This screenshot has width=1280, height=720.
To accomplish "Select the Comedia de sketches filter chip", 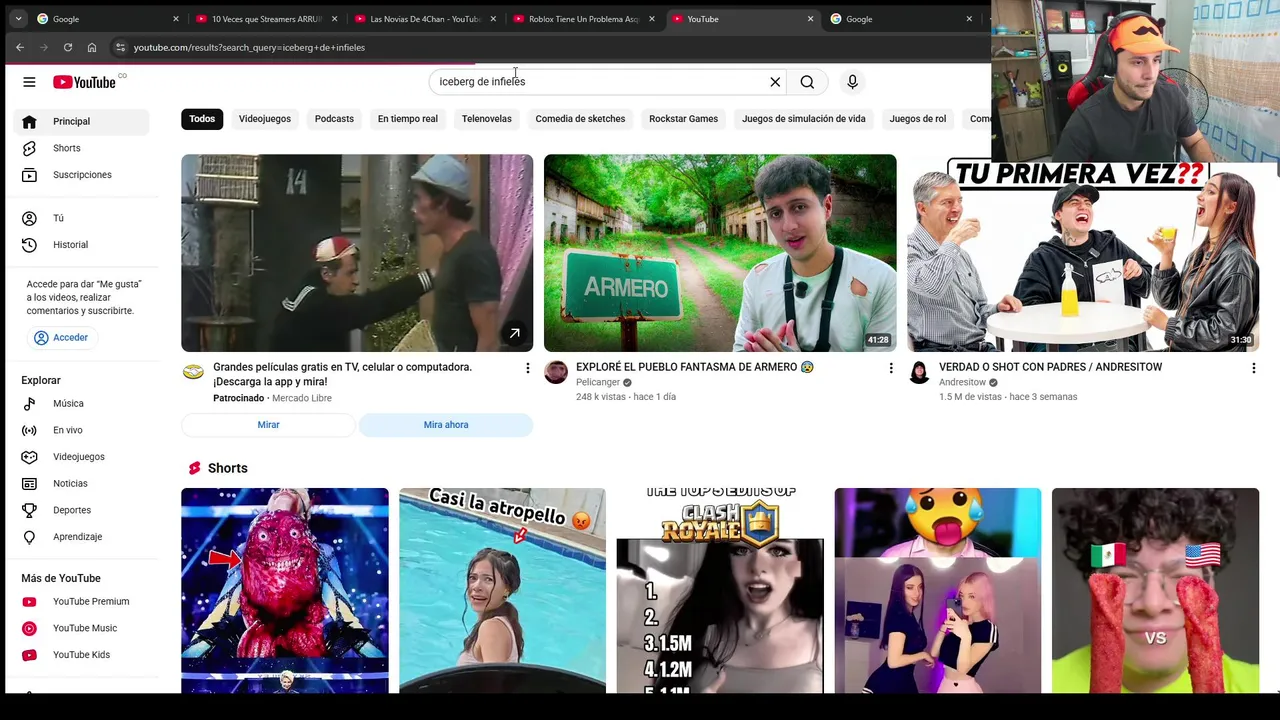I will tap(580, 119).
